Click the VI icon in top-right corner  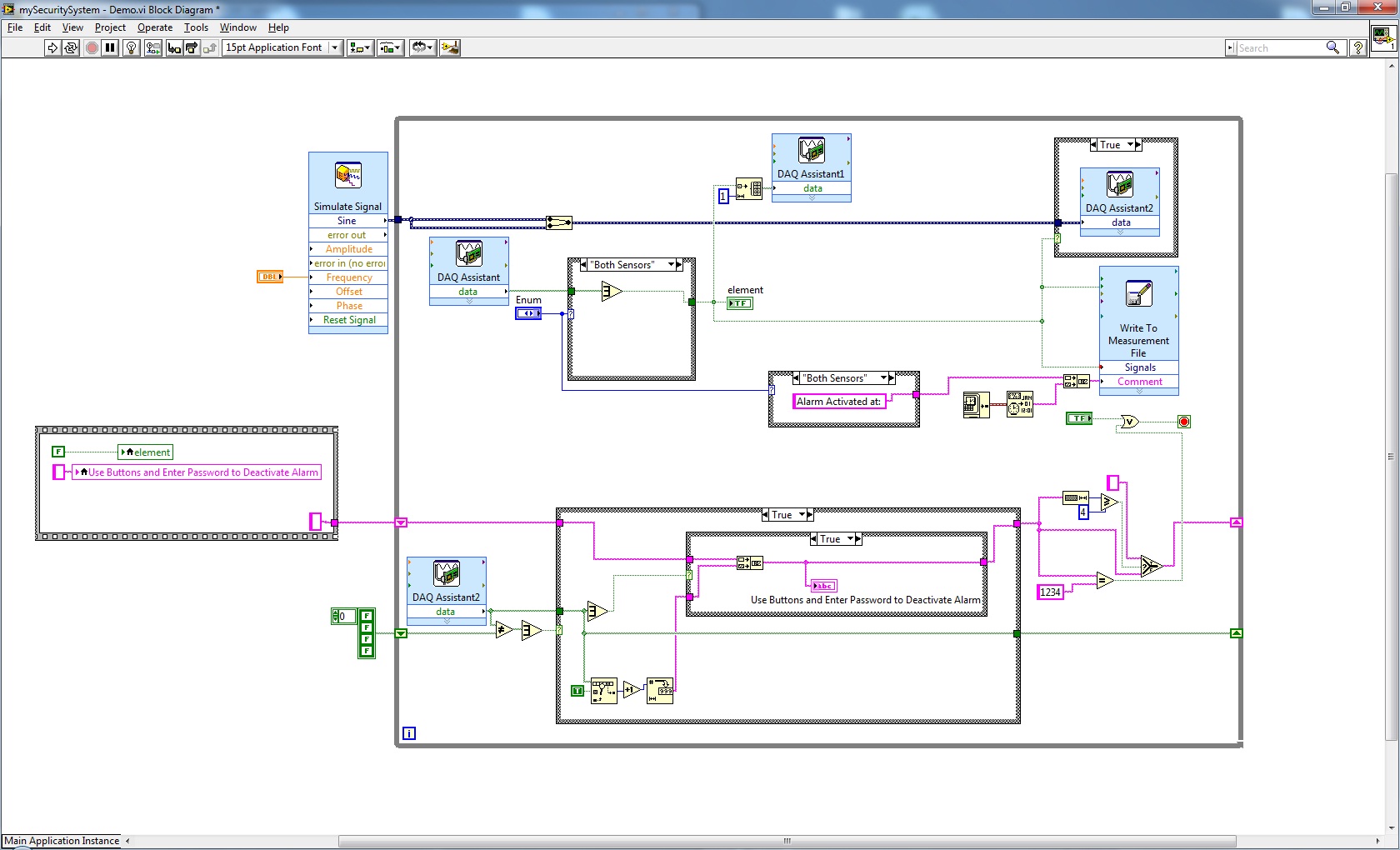coord(1384,37)
